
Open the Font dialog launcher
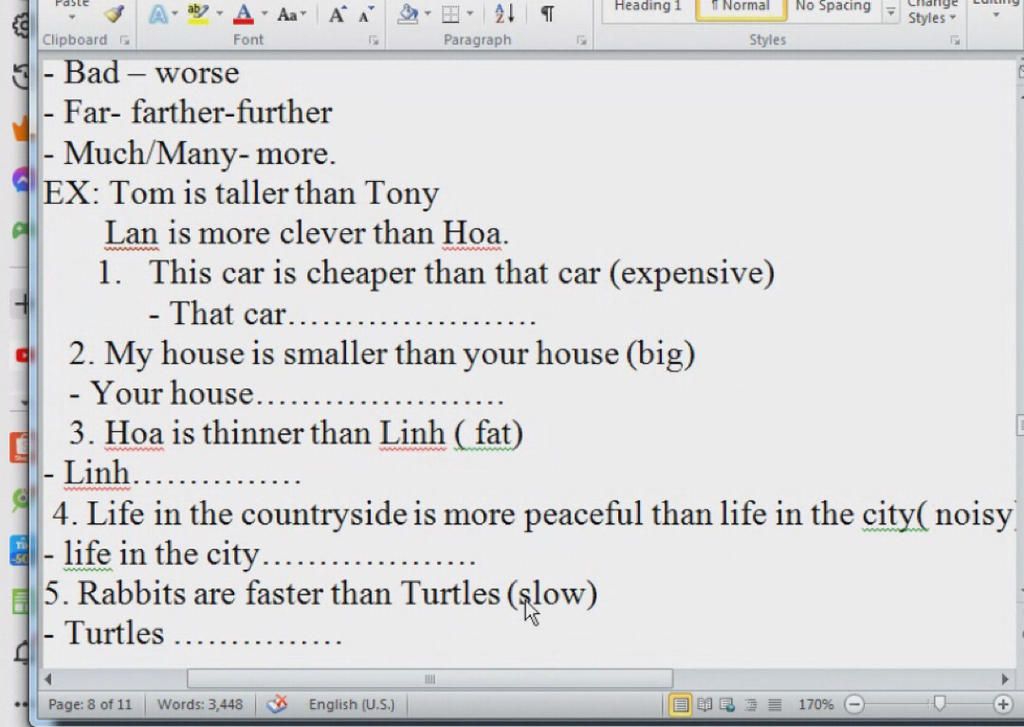click(374, 40)
